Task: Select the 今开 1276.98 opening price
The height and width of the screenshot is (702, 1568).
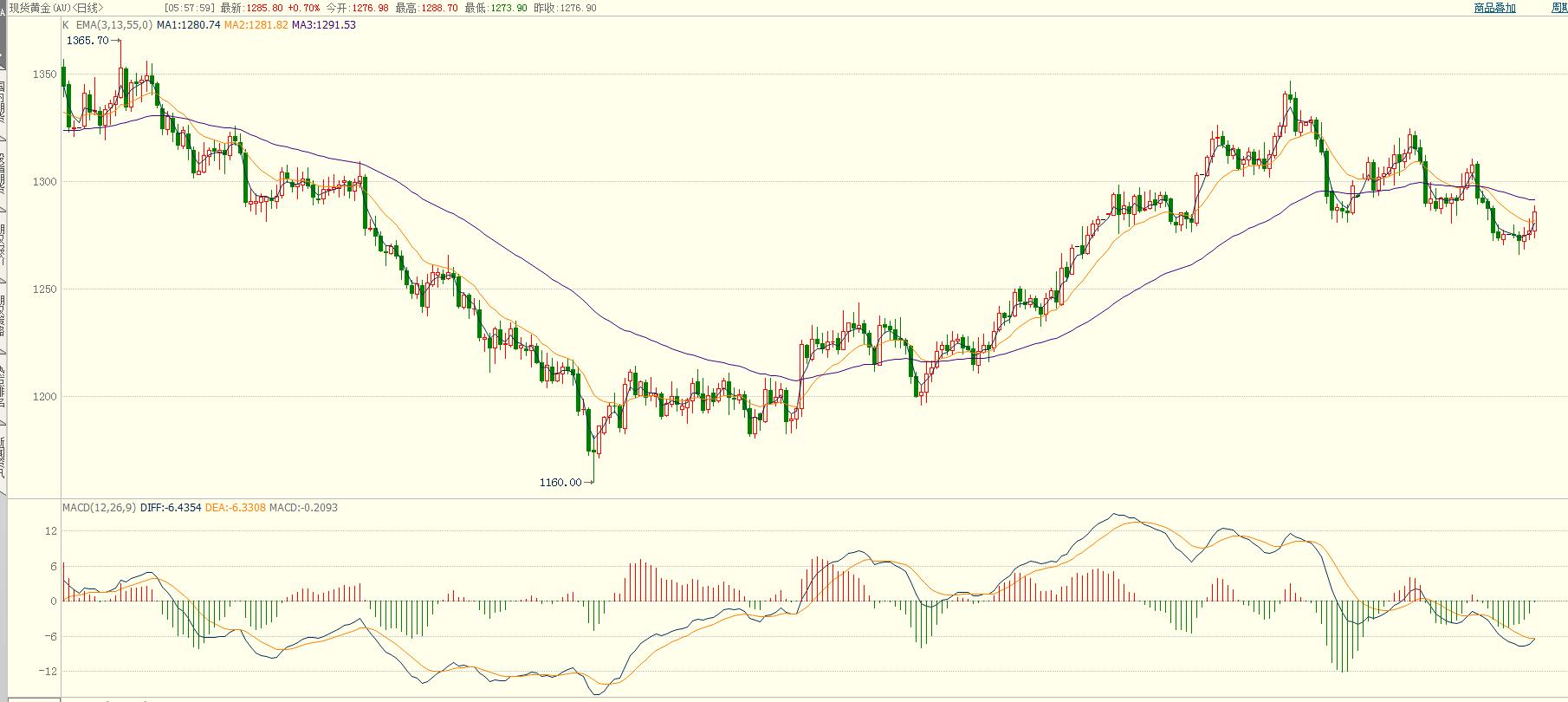Action: [358, 8]
